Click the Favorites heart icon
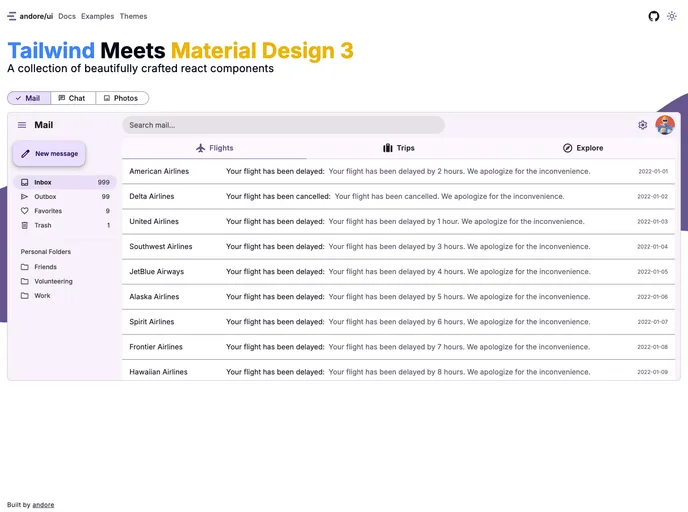The height and width of the screenshot is (512, 688). coord(25,211)
